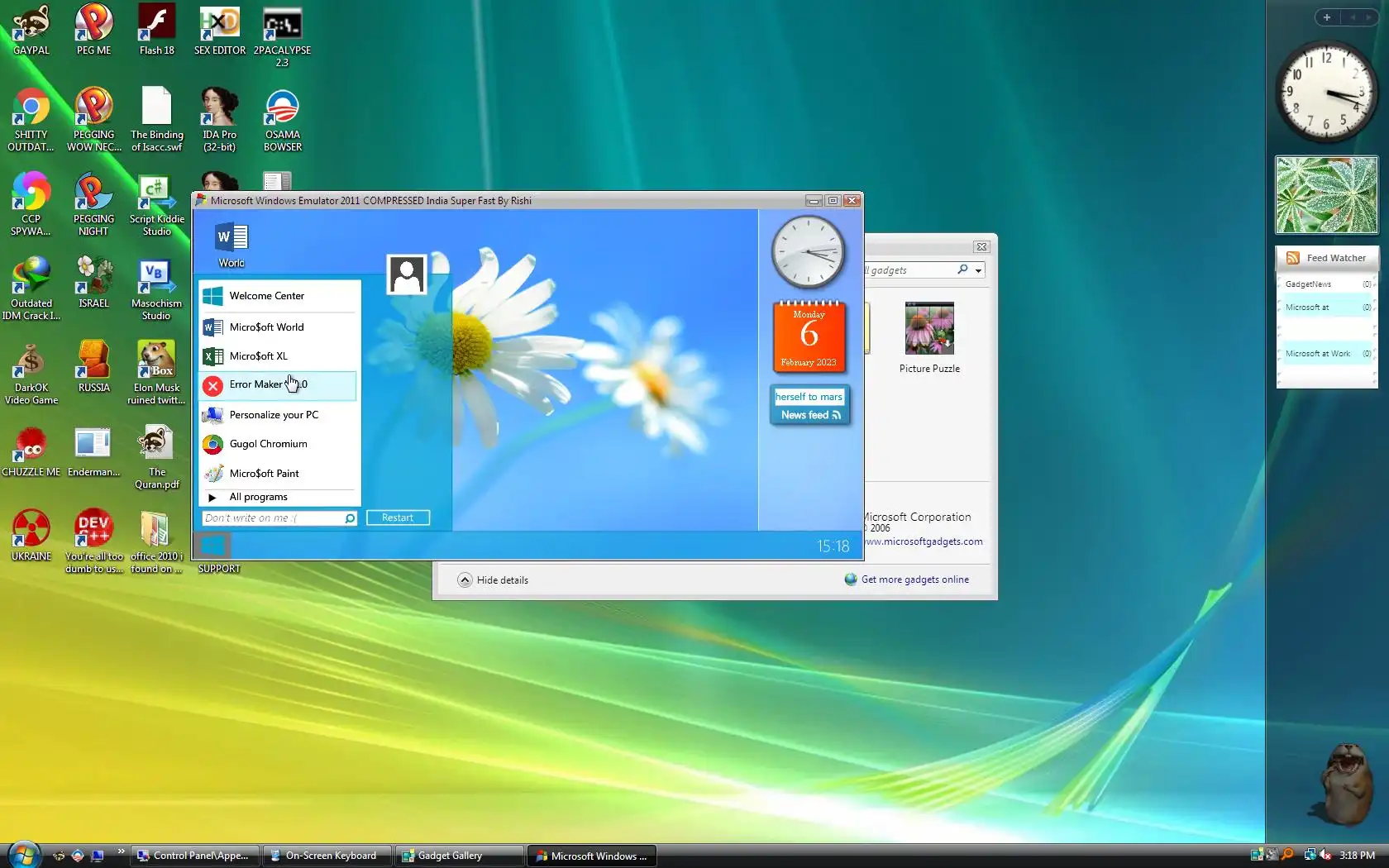Expand All programs in the emulator start menu

pos(279,497)
